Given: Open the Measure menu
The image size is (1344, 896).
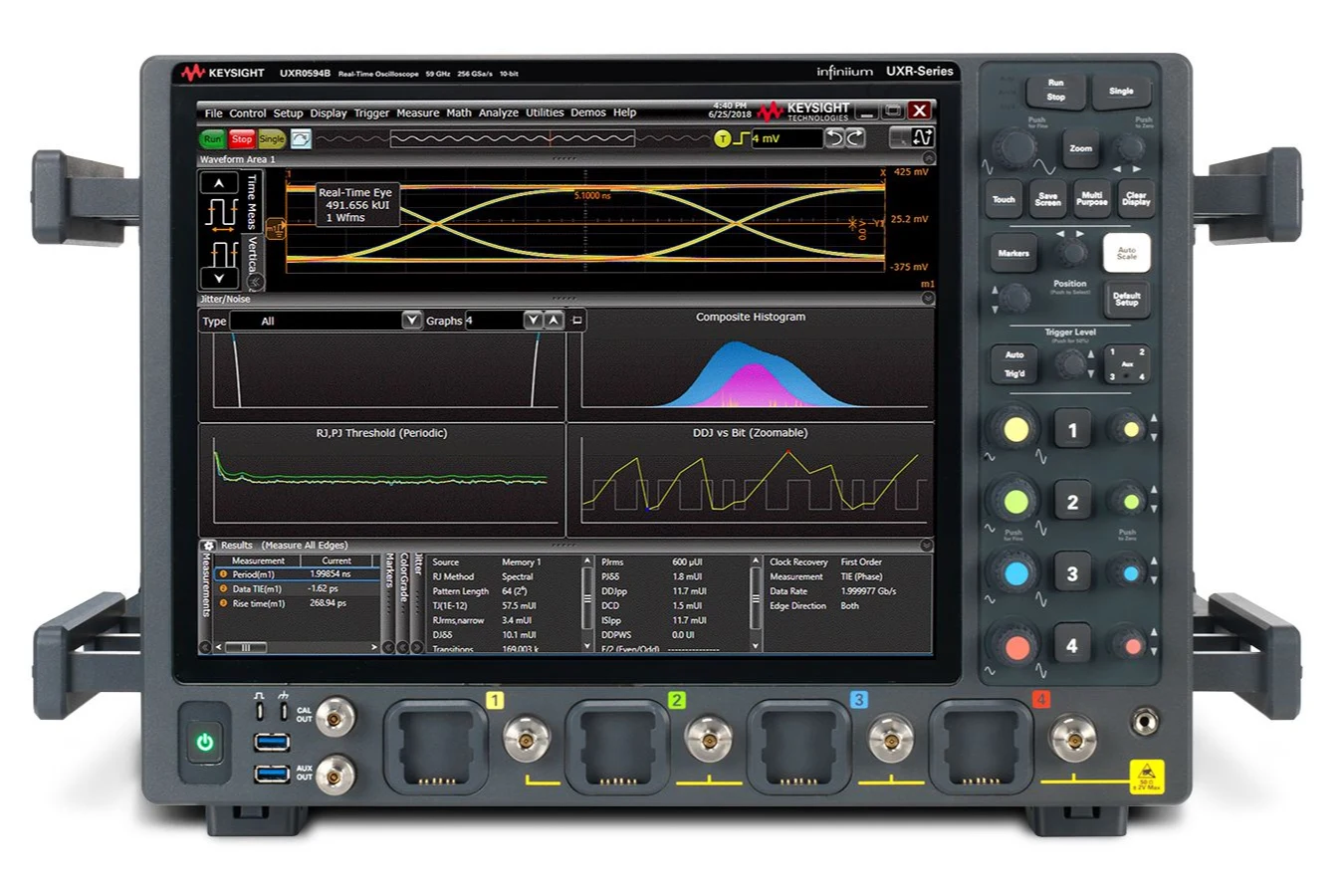Looking at the screenshot, I should 418,113.
